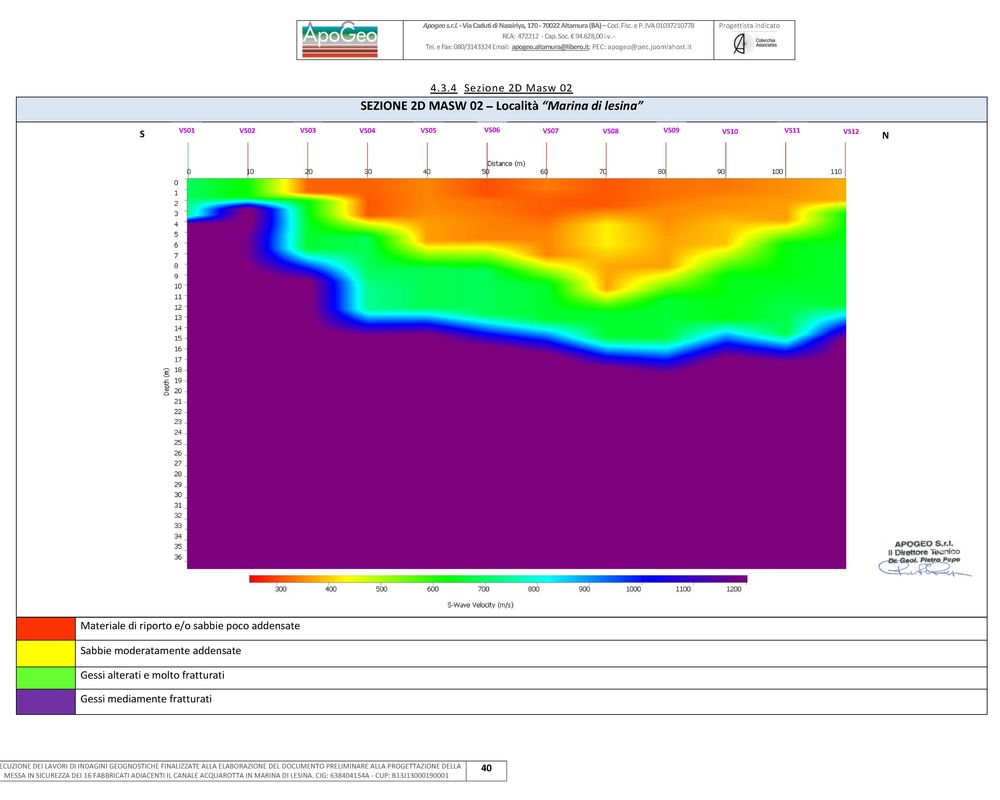This screenshot has width=1000, height=800.
Task: Select the yellow legend color swatch
Action: (46, 651)
